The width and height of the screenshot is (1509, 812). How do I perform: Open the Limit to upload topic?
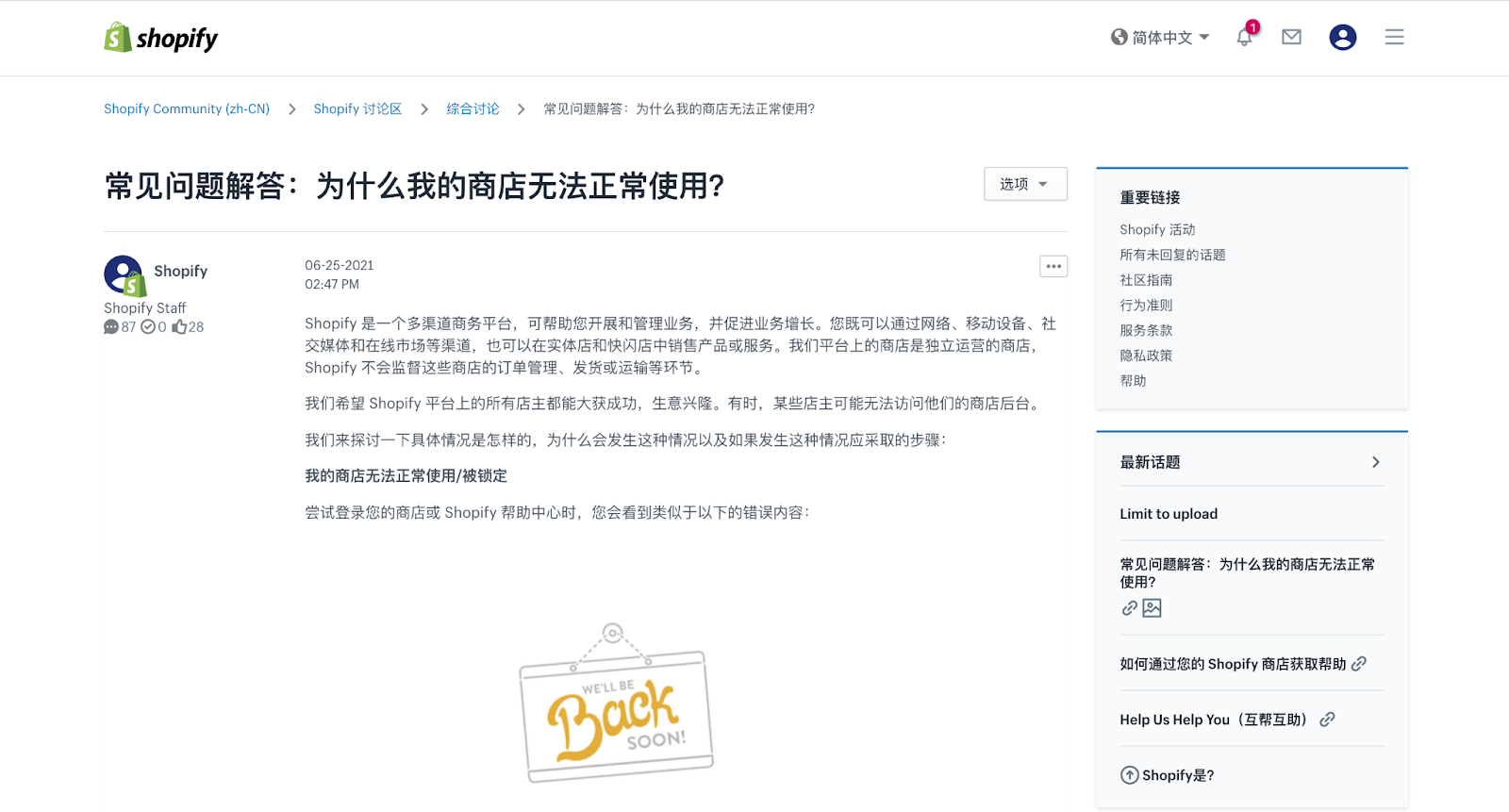tap(1169, 514)
